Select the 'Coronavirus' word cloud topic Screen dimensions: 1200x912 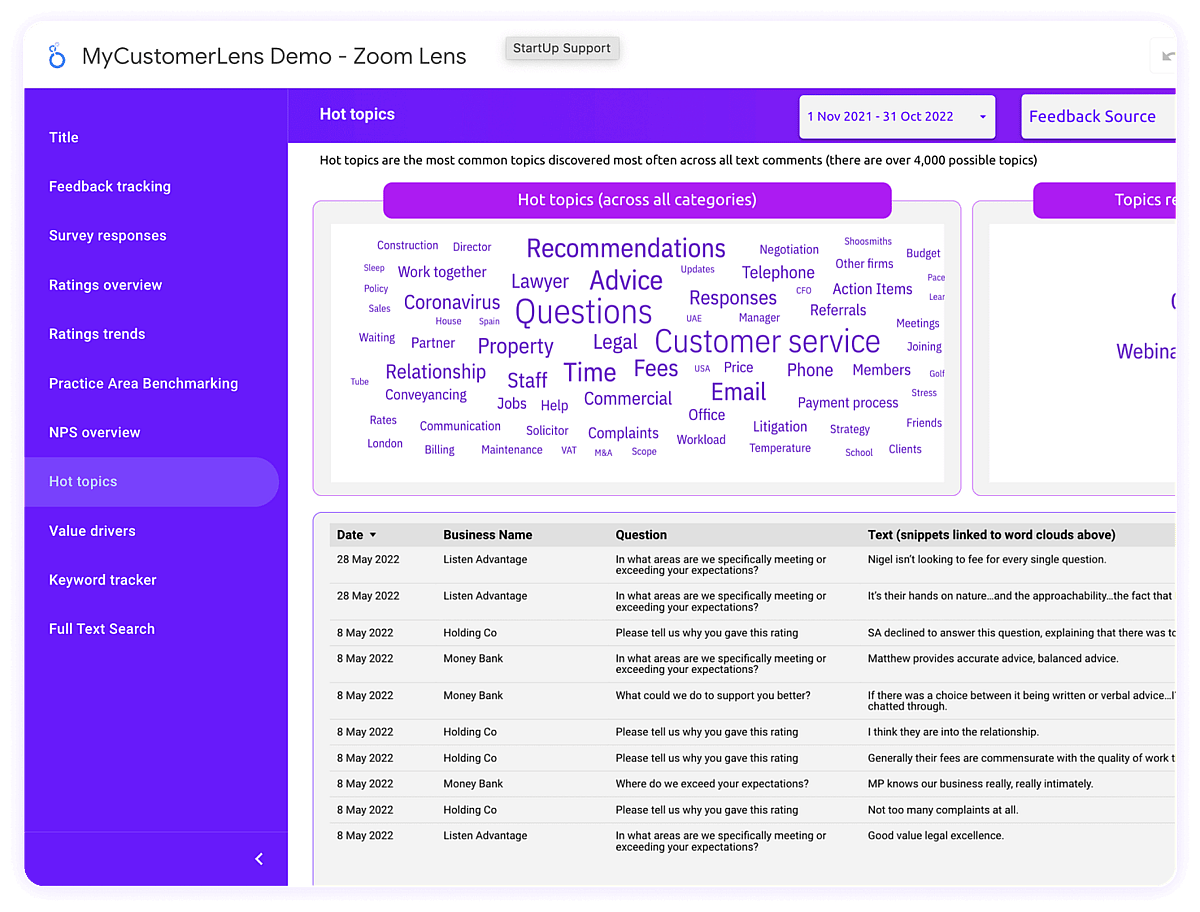point(451,302)
